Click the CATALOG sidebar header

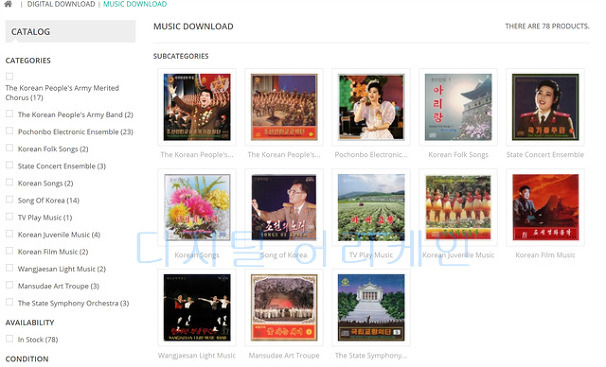click(x=70, y=31)
